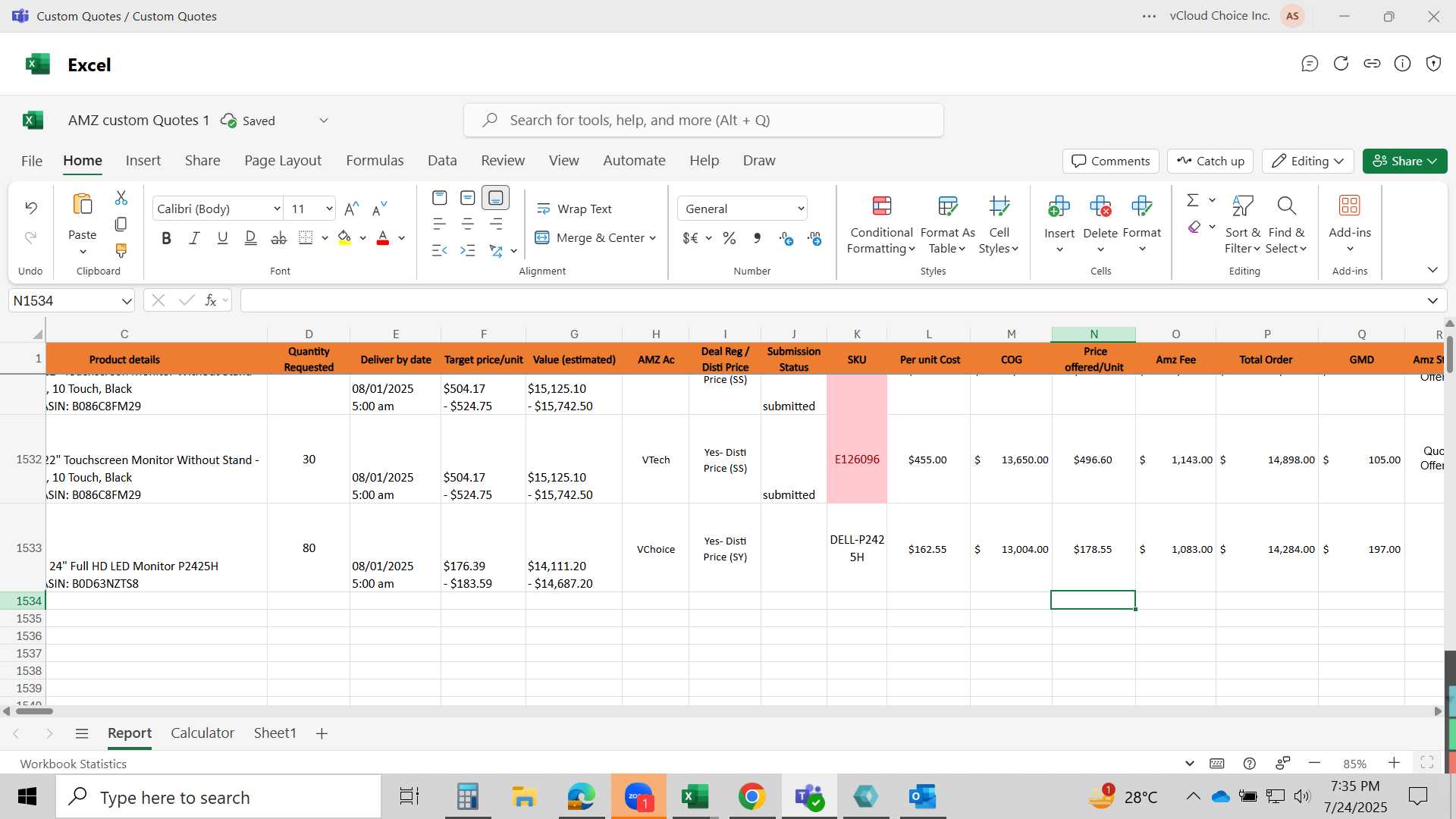This screenshot has height=819, width=1456.
Task: Collapse the ribbon with the chevron
Action: [x=1432, y=270]
